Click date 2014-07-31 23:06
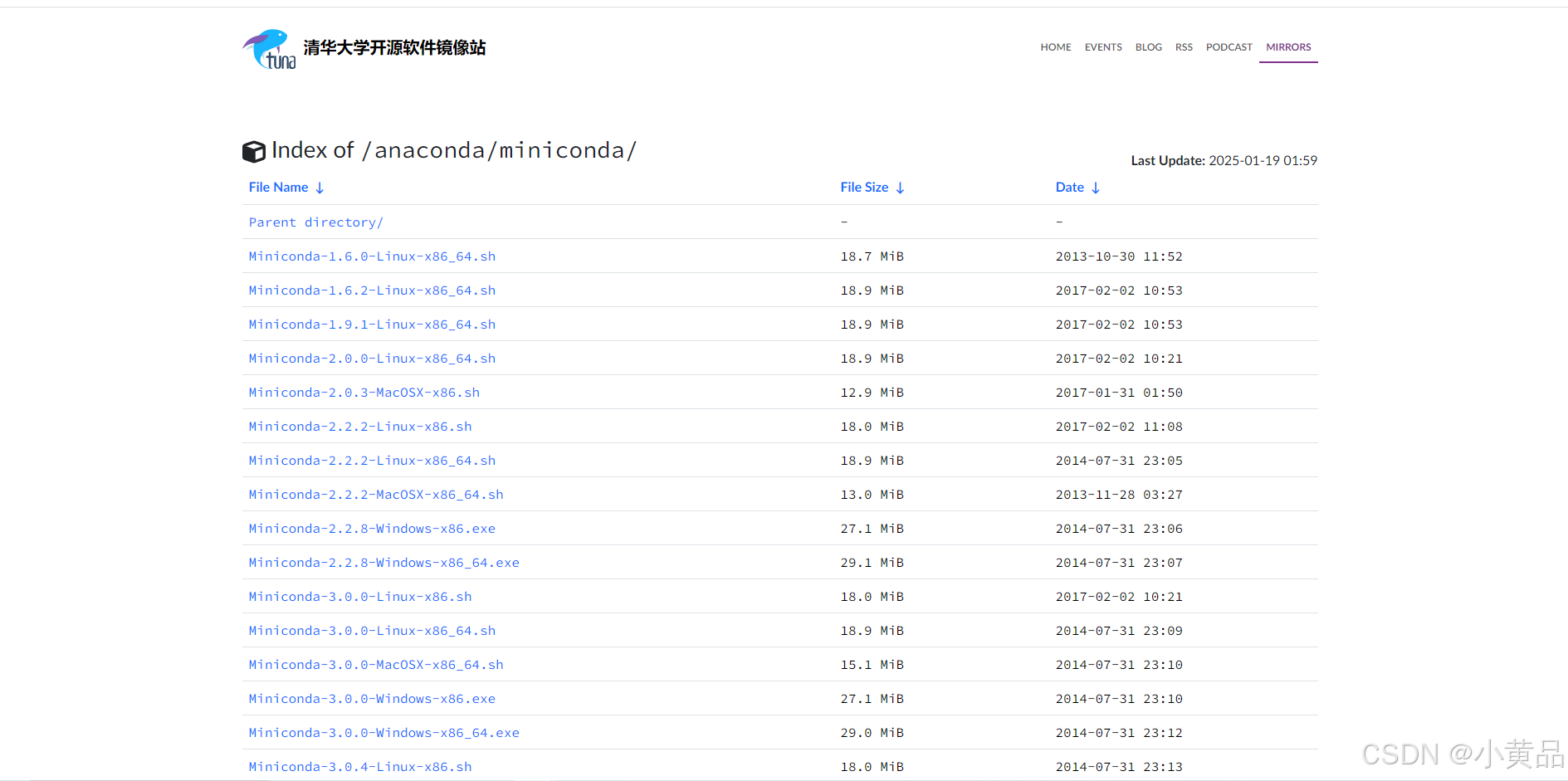Screen dimensions: 1568x781 [x=1119, y=529]
